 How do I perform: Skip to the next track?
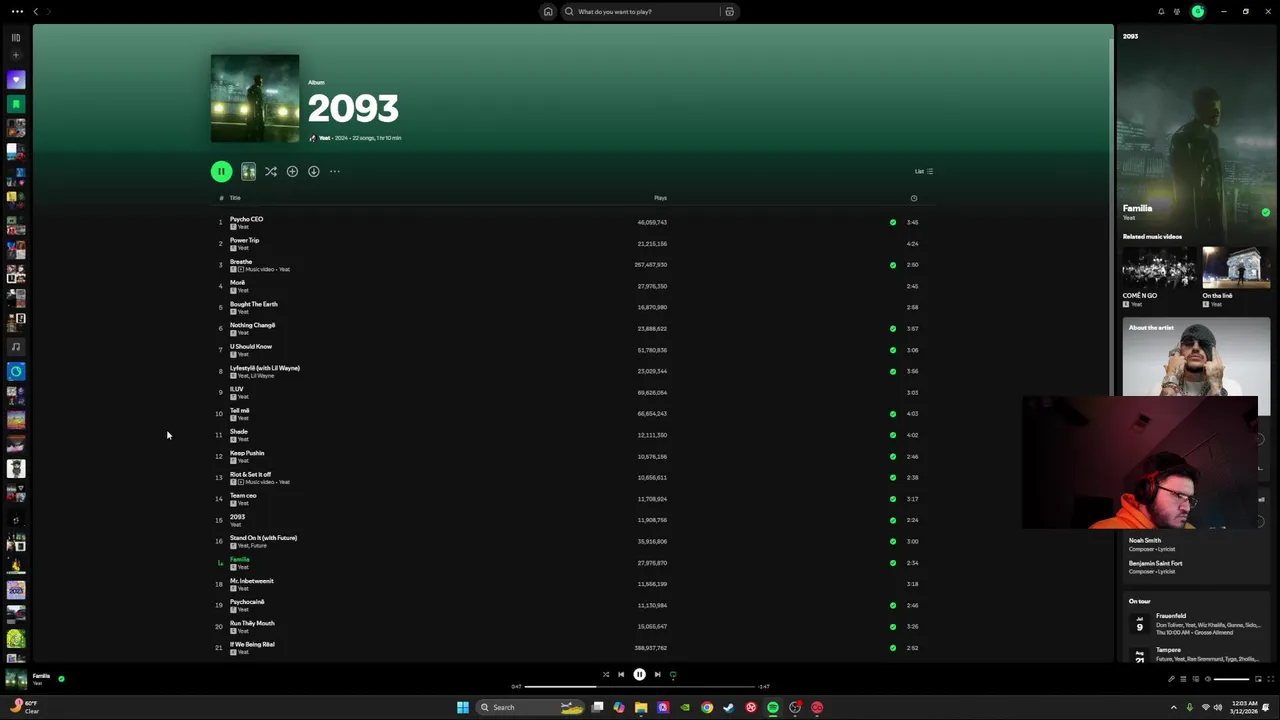(x=657, y=675)
